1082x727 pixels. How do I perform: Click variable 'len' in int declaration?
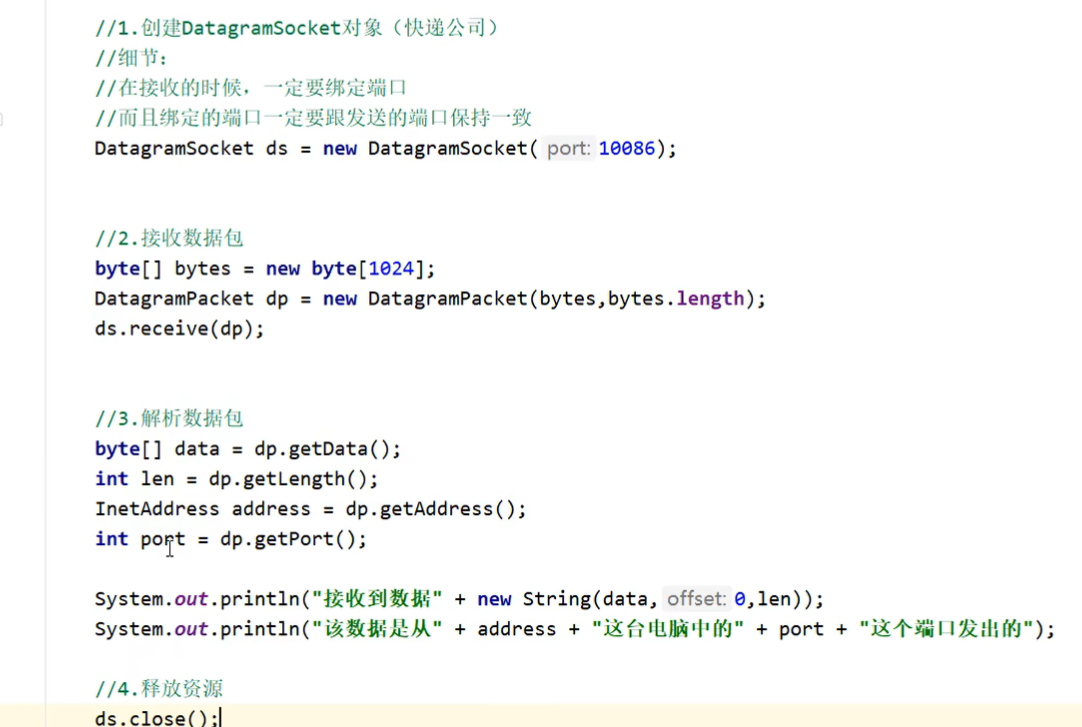point(157,479)
